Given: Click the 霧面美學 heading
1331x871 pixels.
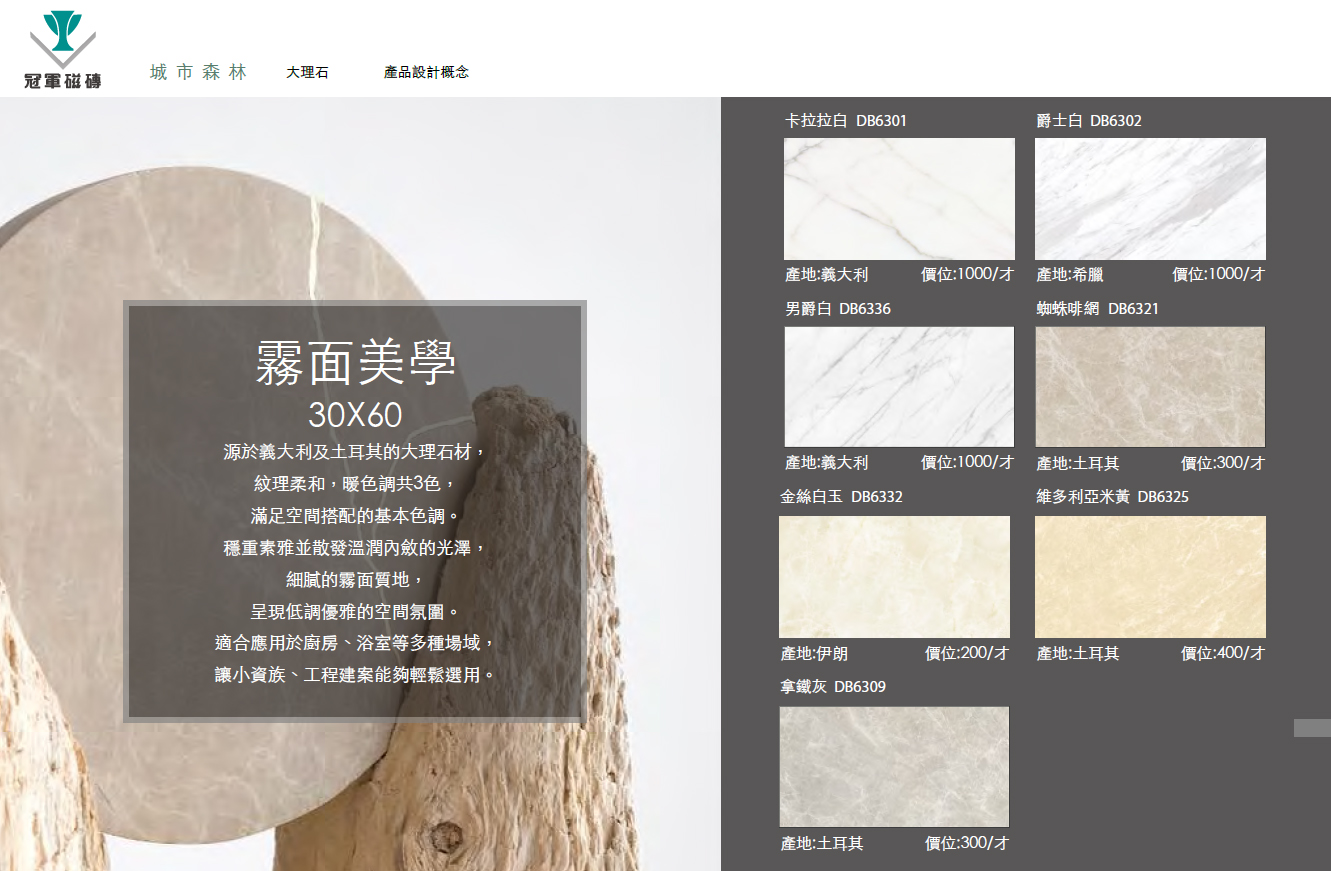Looking at the screenshot, I should click(x=356, y=363).
